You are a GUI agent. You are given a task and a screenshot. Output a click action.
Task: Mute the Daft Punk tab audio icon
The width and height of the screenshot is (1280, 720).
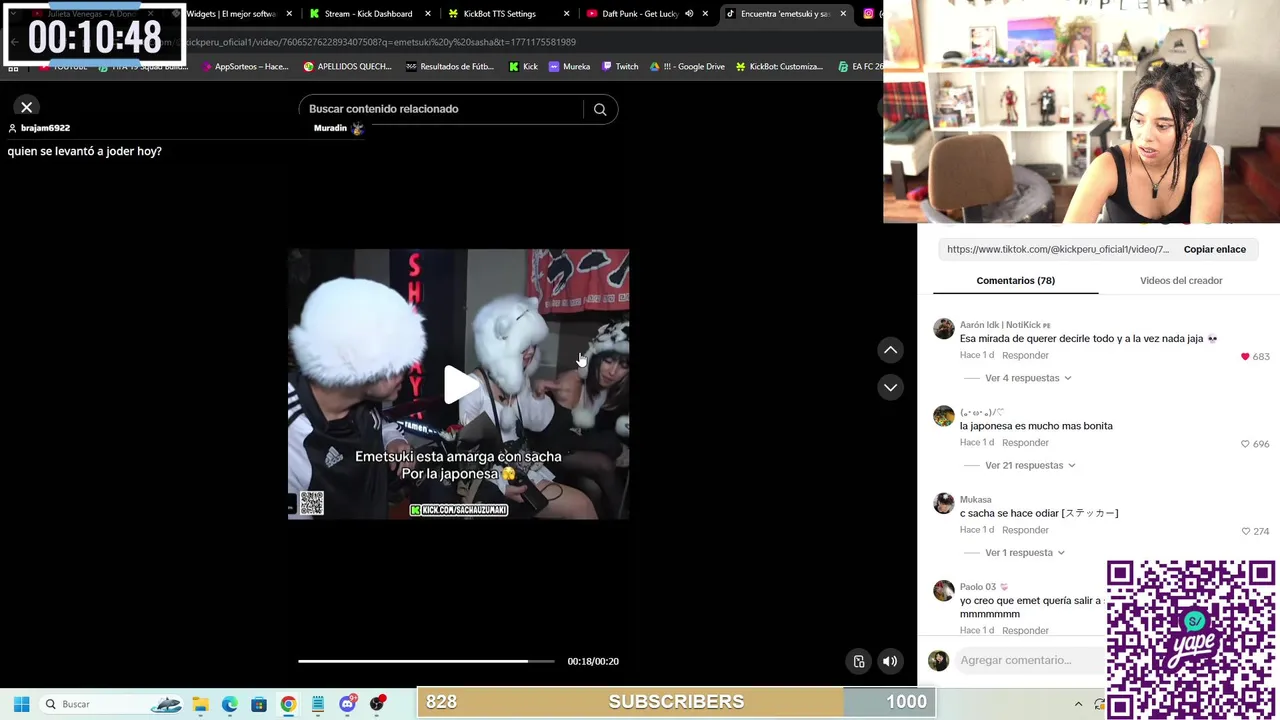(689, 14)
